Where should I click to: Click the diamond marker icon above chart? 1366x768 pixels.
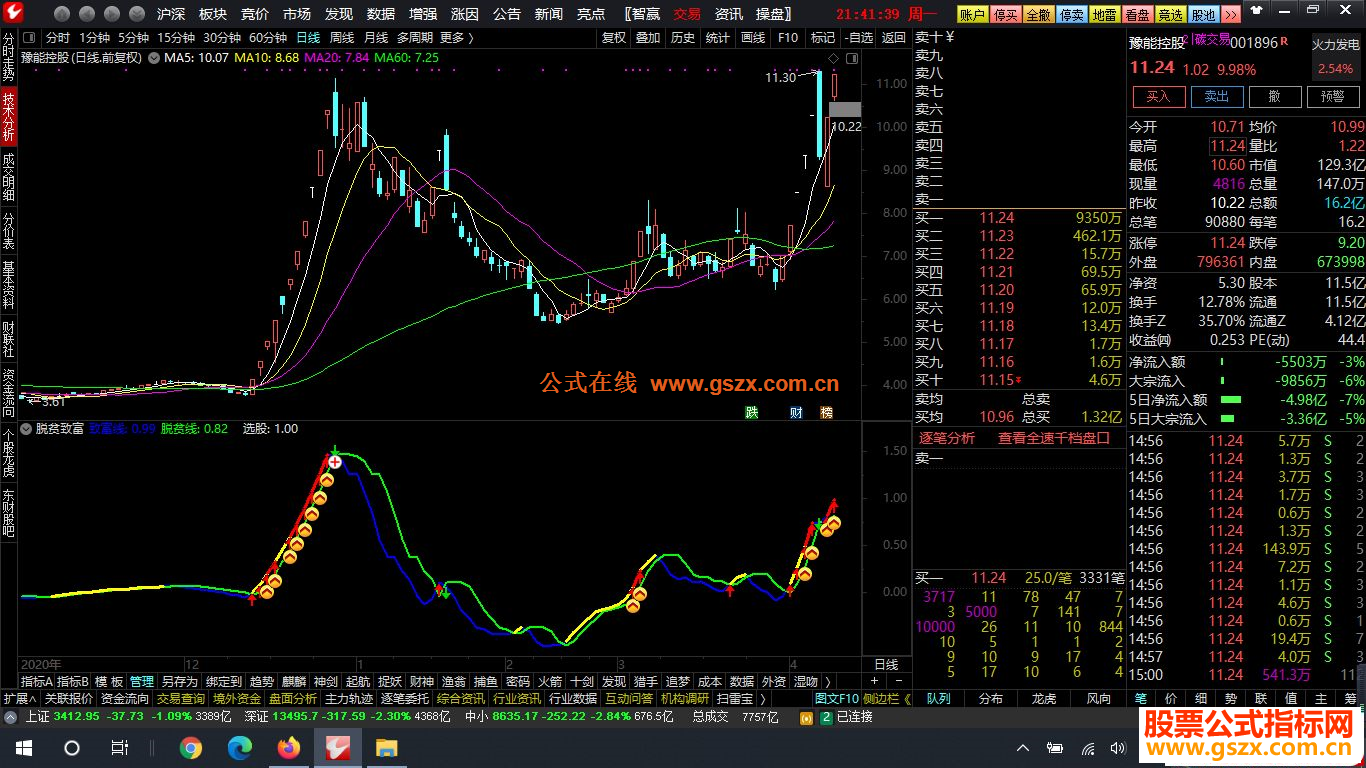[x=832, y=57]
